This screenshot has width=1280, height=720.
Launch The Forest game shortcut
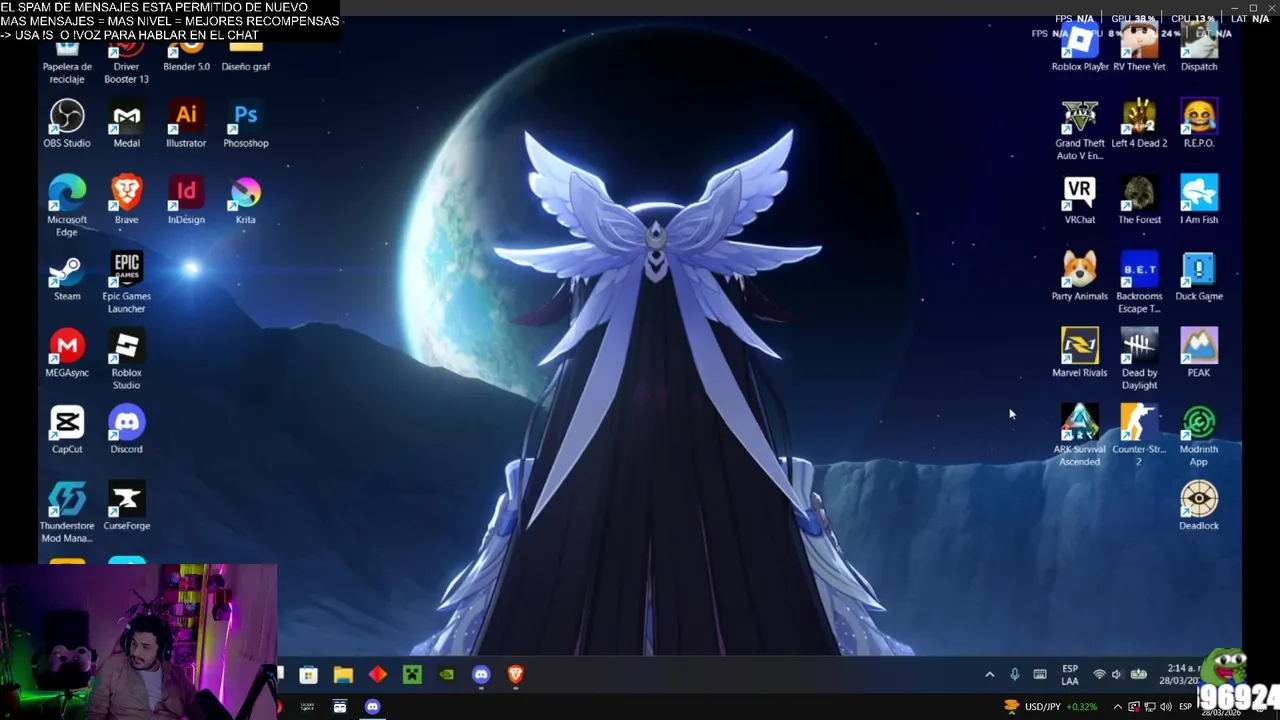[x=1139, y=200]
